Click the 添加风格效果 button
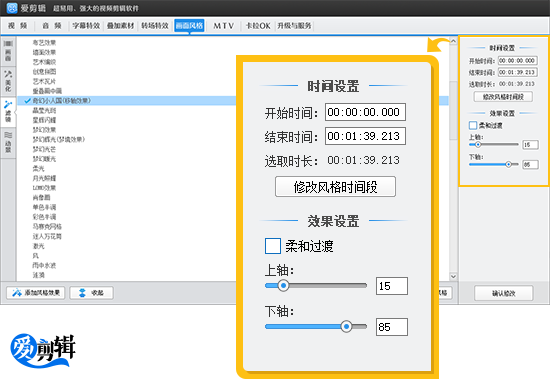The height and width of the screenshot is (379, 550). [36, 293]
